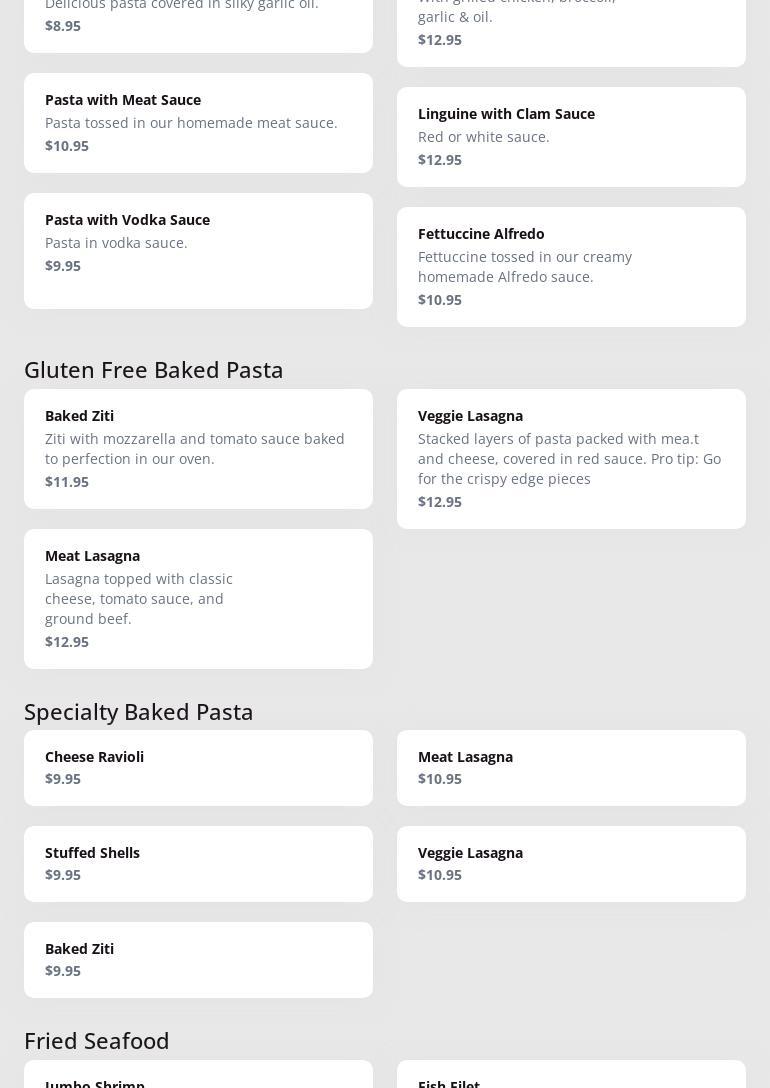Select the Fish Filet item card
This screenshot has width=770, height=1088.
[x=571, y=1076]
